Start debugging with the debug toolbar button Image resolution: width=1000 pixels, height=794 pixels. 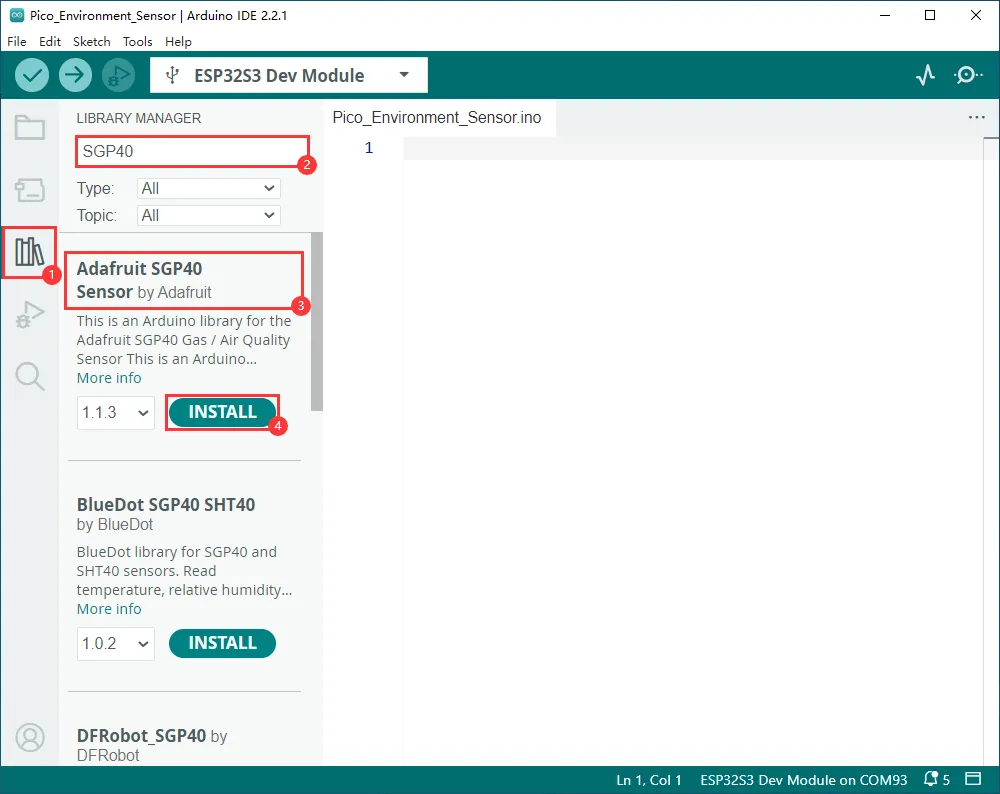coord(119,75)
